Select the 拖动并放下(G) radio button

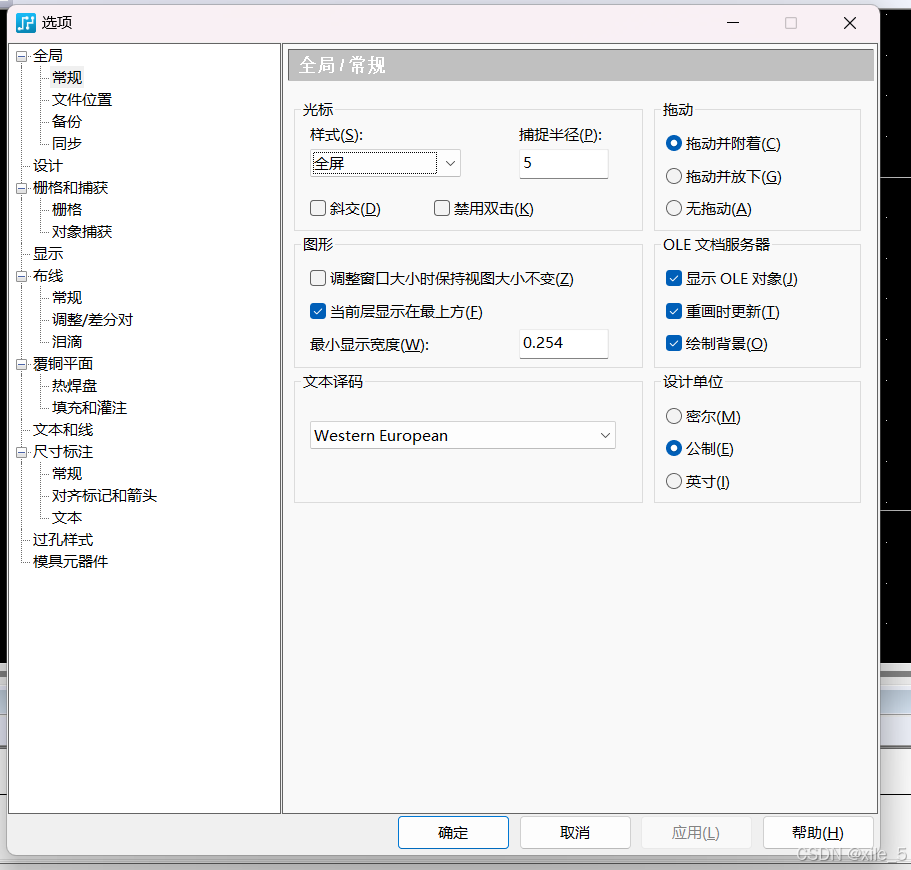click(673, 176)
